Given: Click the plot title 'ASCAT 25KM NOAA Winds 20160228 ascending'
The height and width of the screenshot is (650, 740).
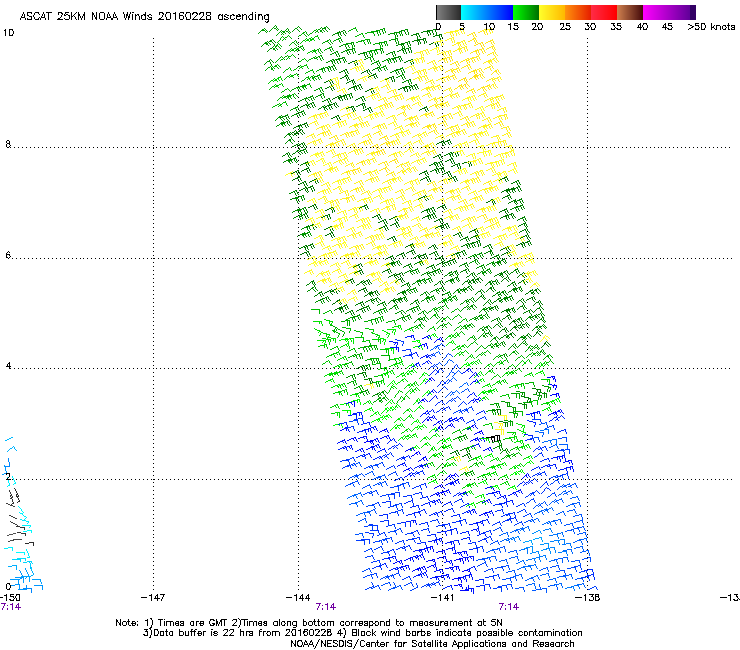Looking at the screenshot, I should 144,17.
